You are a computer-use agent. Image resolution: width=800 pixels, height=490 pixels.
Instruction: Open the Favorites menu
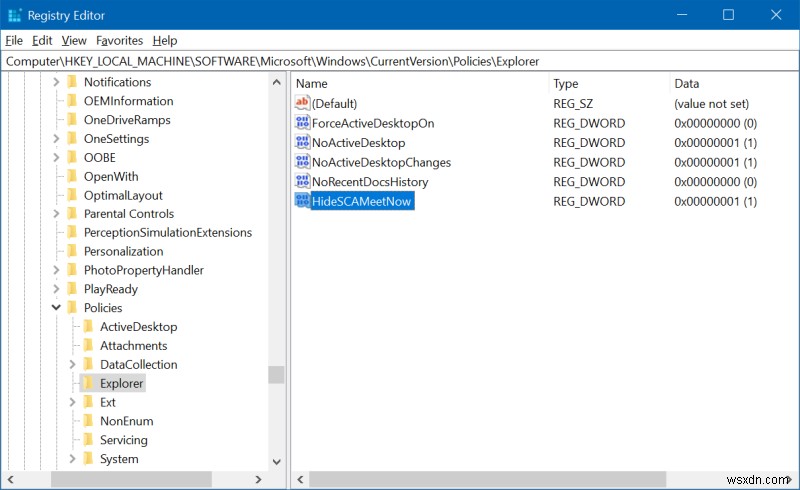[119, 40]
